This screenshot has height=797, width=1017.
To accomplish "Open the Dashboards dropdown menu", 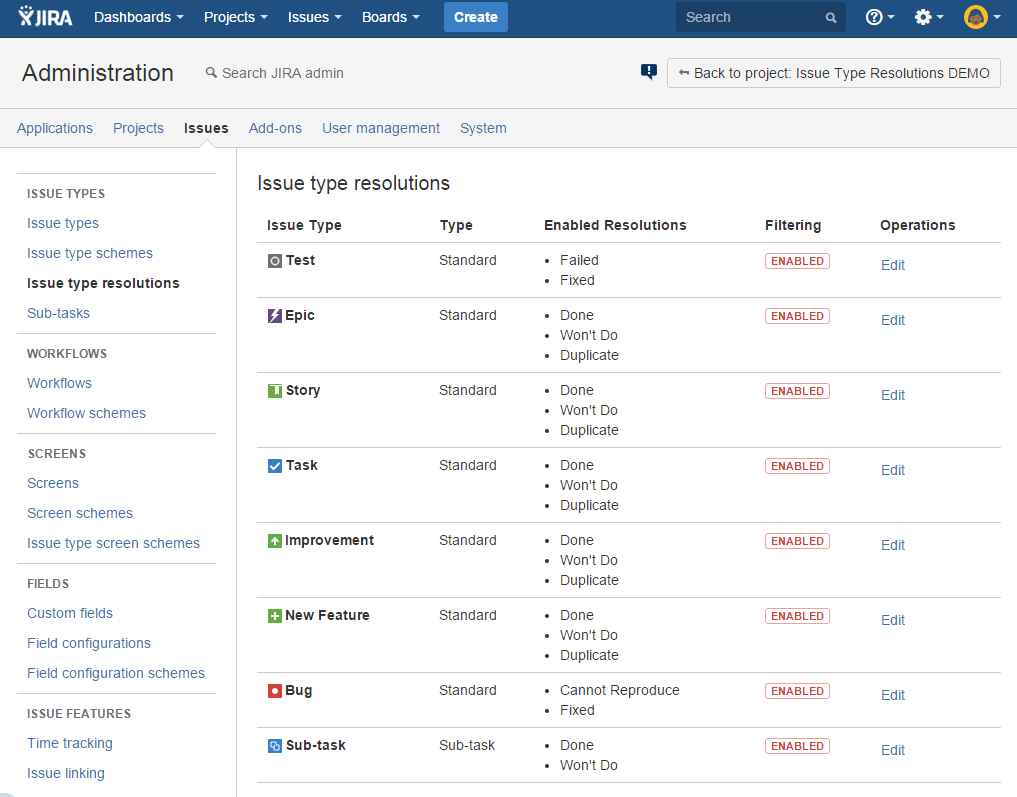I will [x=139, y=17].
